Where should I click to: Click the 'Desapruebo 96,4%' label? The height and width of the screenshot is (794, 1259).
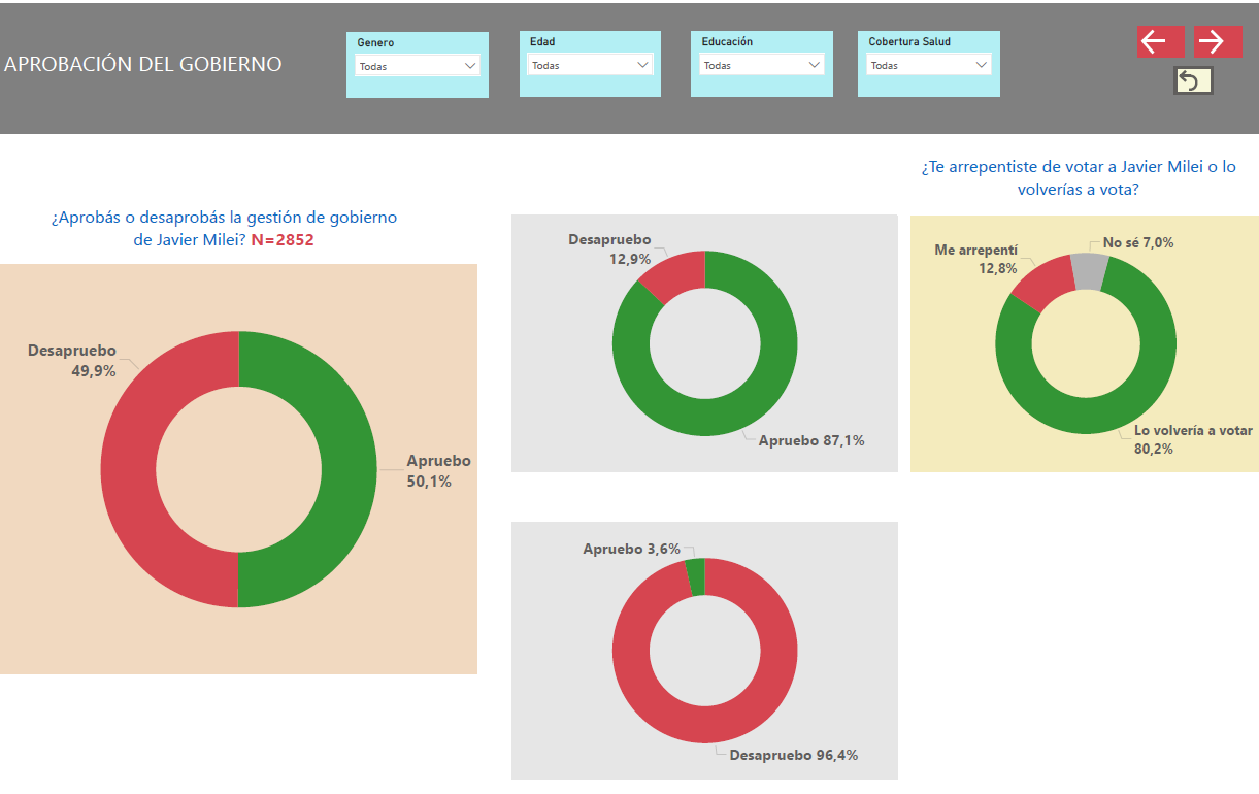click(x=793, y=755)
